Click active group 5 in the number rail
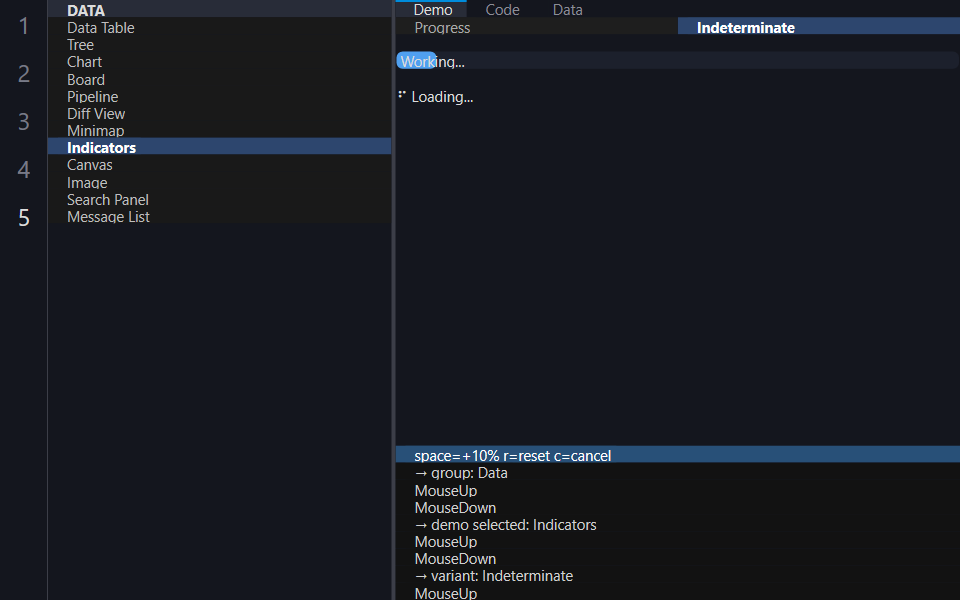The height and width of the screenshot is (600, 960). (24, 217)
